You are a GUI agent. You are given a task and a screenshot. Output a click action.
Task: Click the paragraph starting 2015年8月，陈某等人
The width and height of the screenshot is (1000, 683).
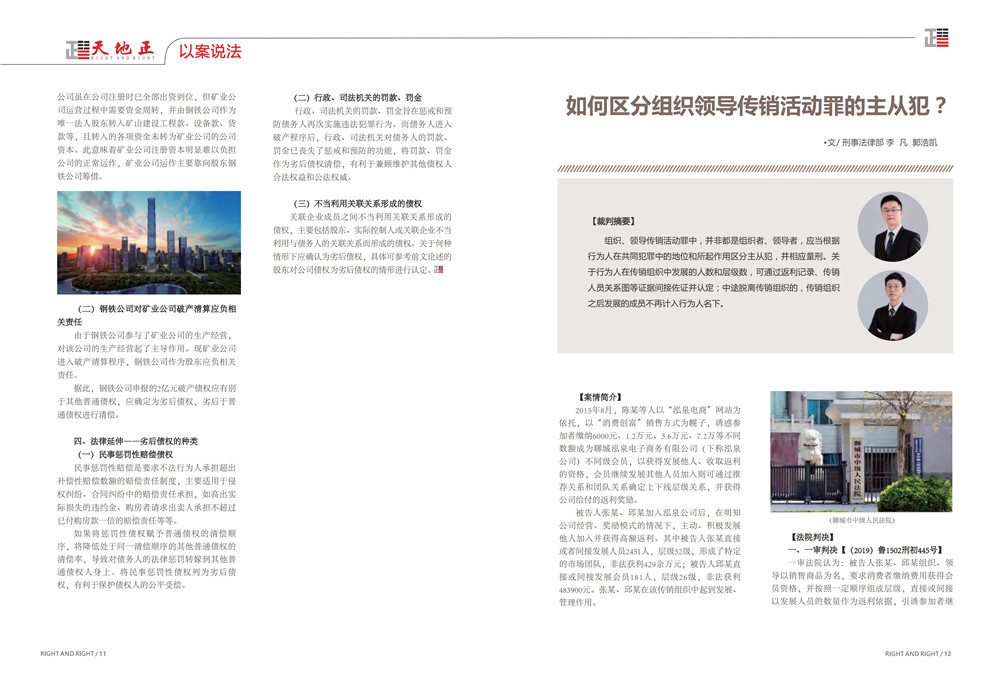pyautogui.click(x=650, y=455)
